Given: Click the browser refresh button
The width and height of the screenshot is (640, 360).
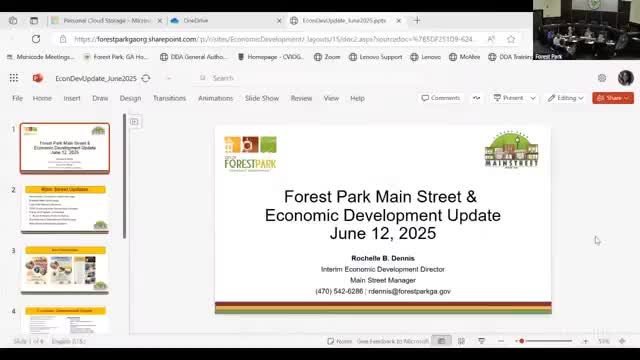Looking at the screenshot, I should [x=36, y=39].
